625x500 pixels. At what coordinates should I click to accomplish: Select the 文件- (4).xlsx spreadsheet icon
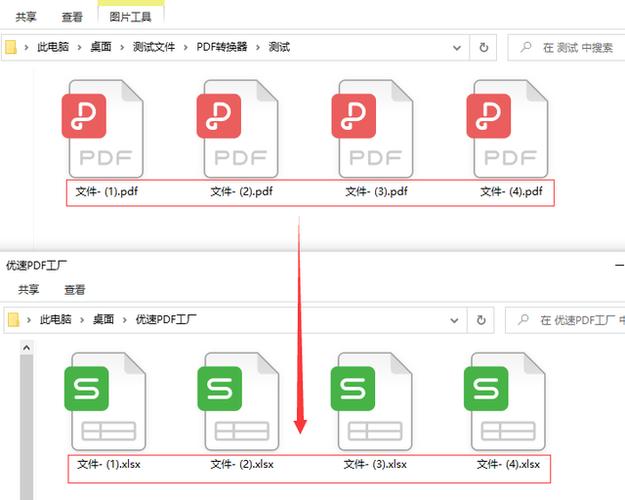pyautogui.click(x=505, y=401)
